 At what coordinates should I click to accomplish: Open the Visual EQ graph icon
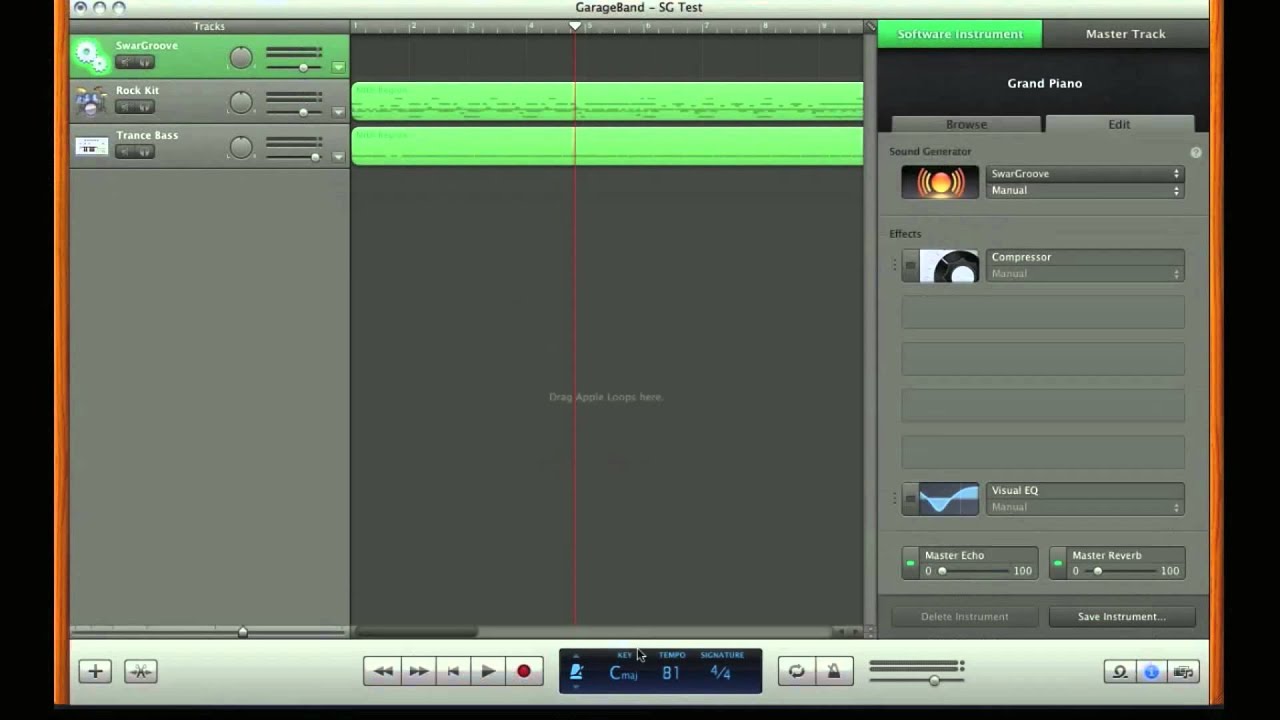pos(949,499)
